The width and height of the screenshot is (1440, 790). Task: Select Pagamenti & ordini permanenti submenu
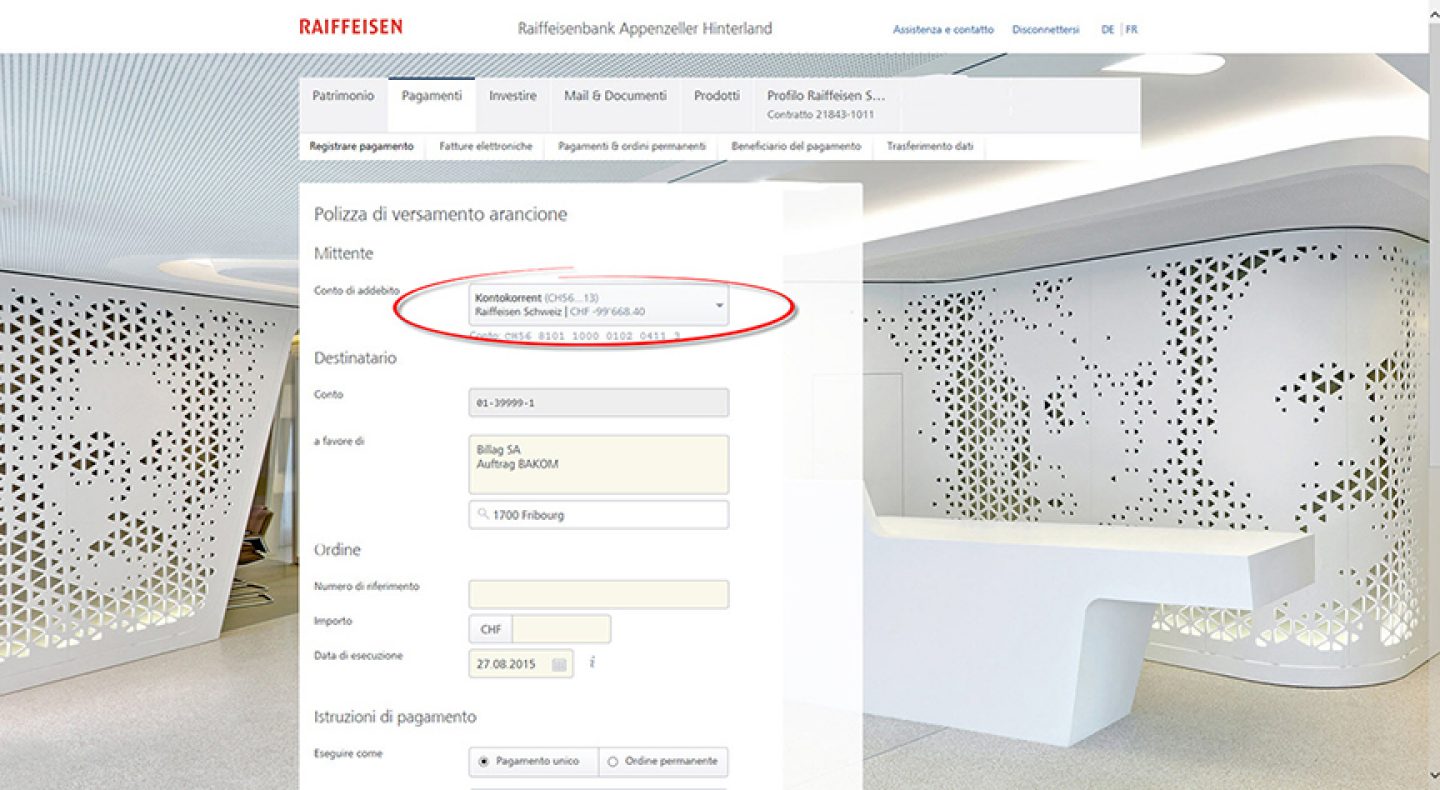click(x=632, y=146)
